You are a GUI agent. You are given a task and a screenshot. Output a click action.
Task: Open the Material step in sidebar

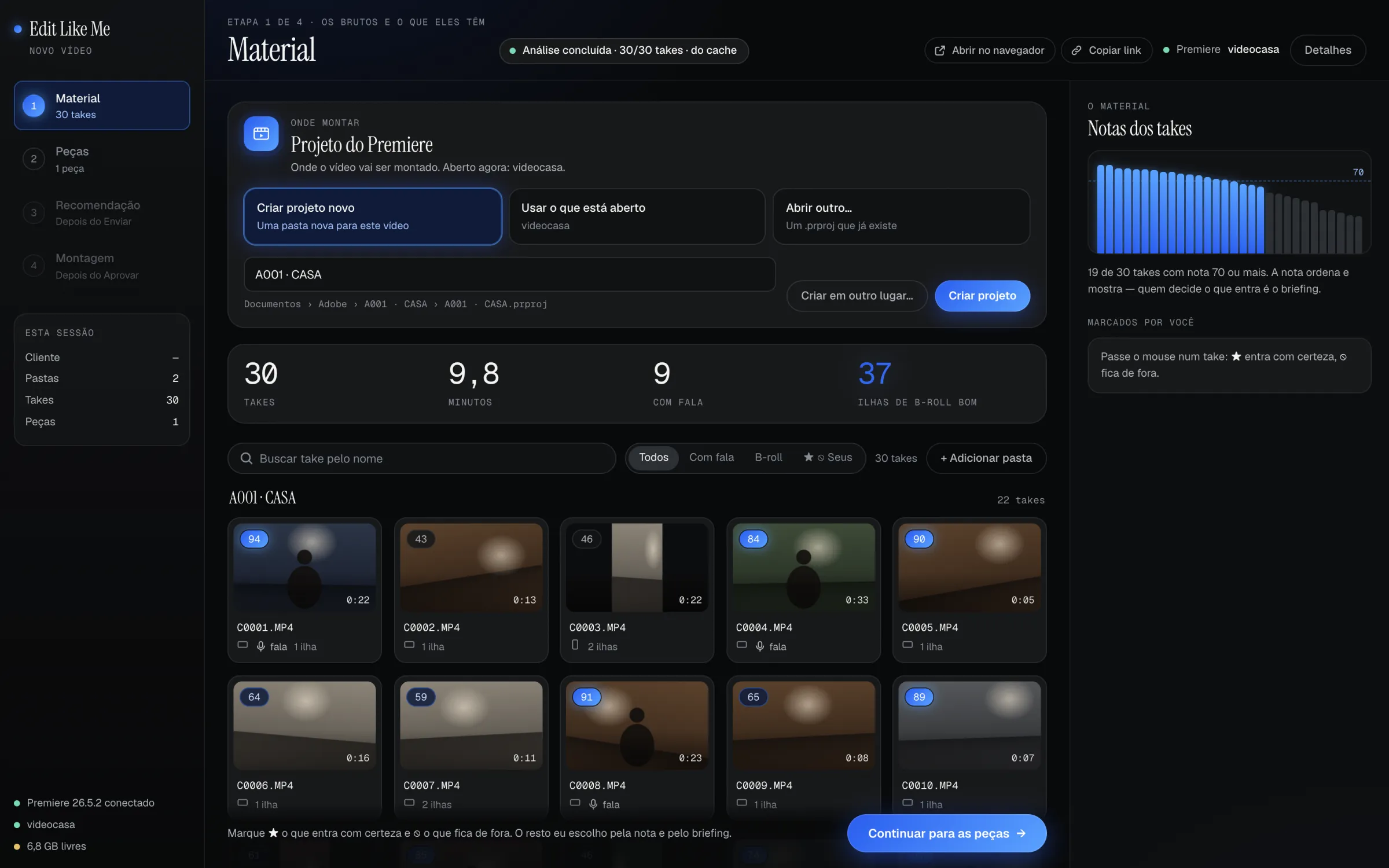(x=102, y=106)
